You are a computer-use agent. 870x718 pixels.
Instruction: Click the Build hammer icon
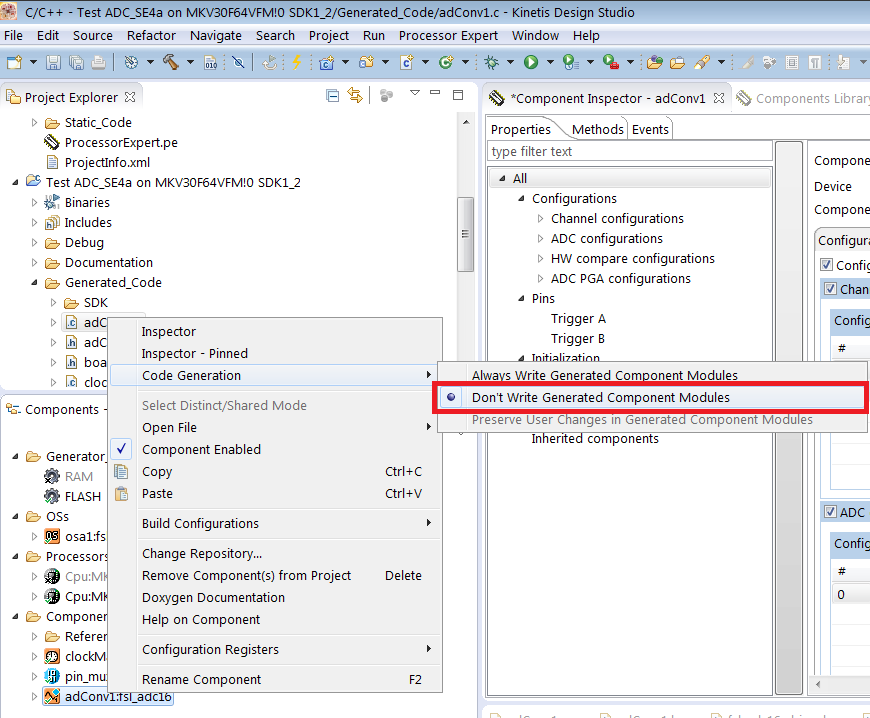click(171, 62)
